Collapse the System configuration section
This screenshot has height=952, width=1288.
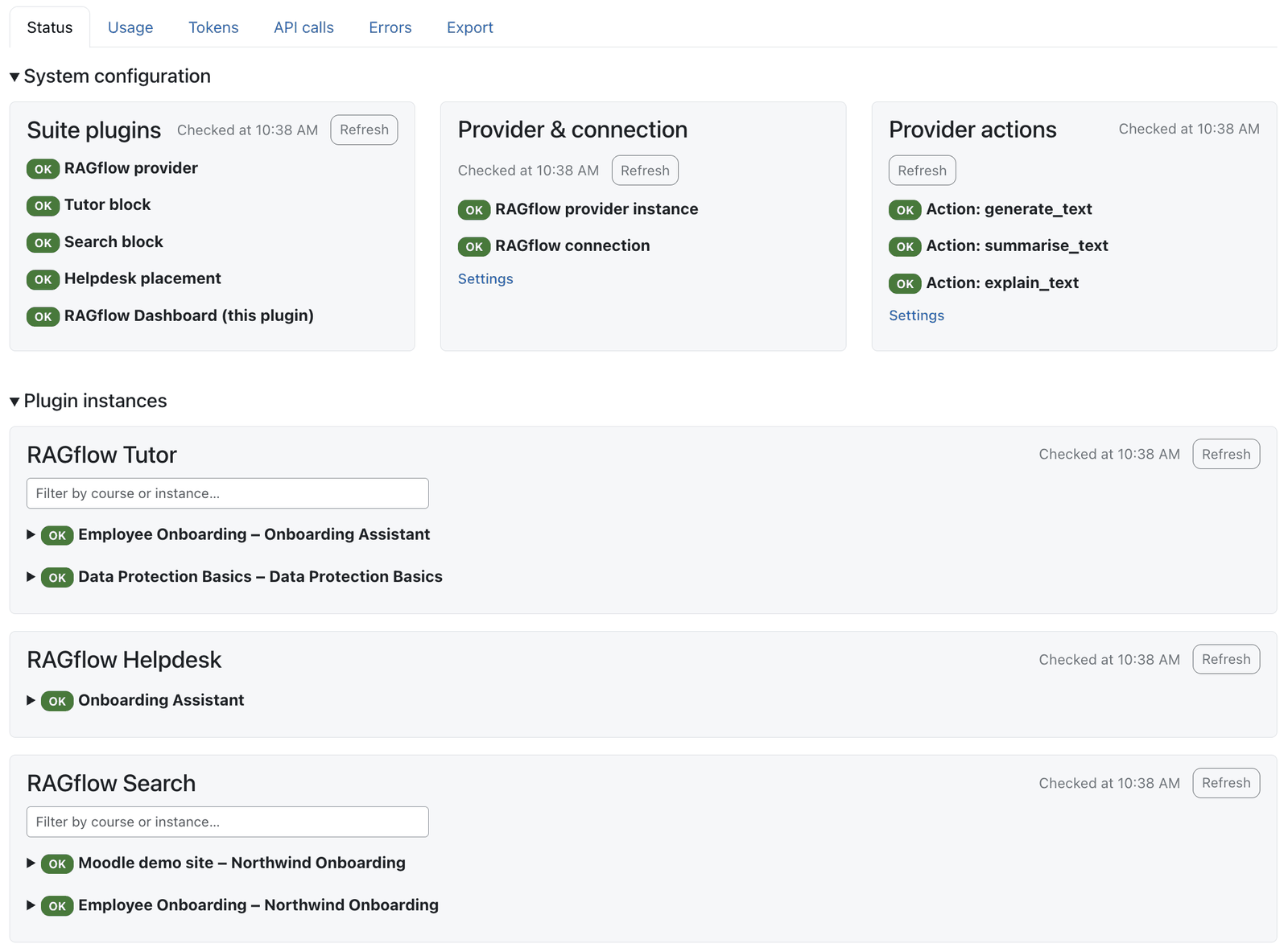click(110, 76)
